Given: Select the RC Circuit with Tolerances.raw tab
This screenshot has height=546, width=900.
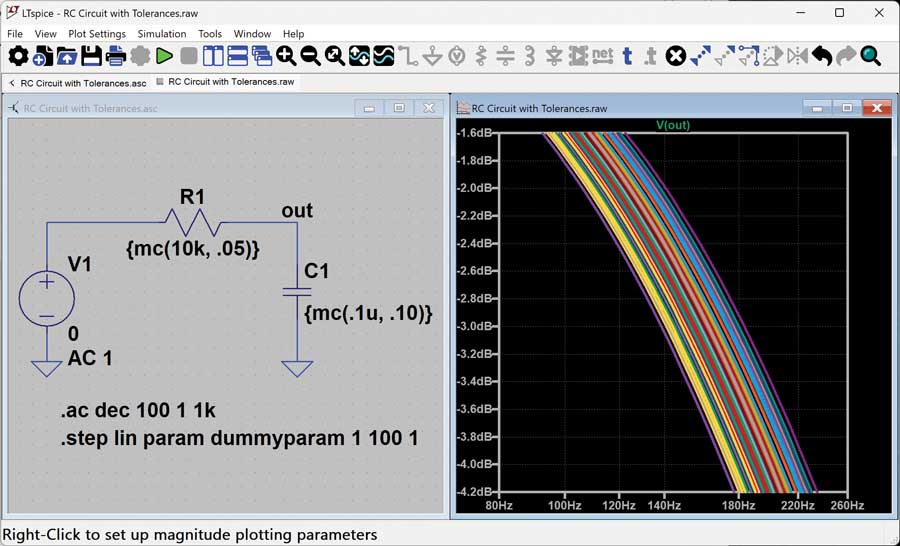Looking at the screenshot, I should point(230,82).
